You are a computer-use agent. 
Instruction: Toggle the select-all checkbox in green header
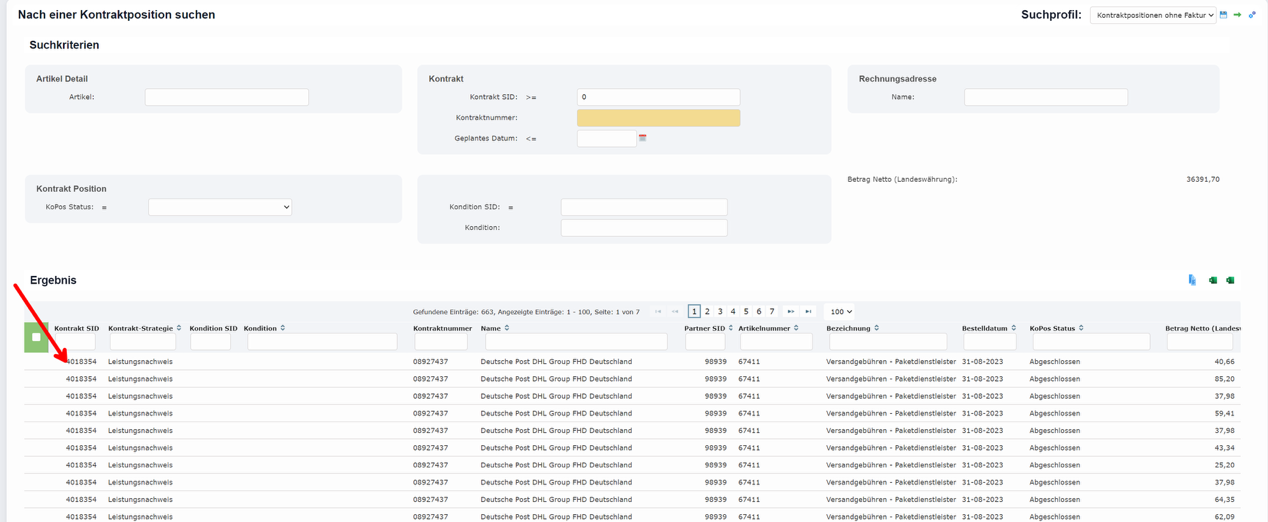click(x=36, y=337)
